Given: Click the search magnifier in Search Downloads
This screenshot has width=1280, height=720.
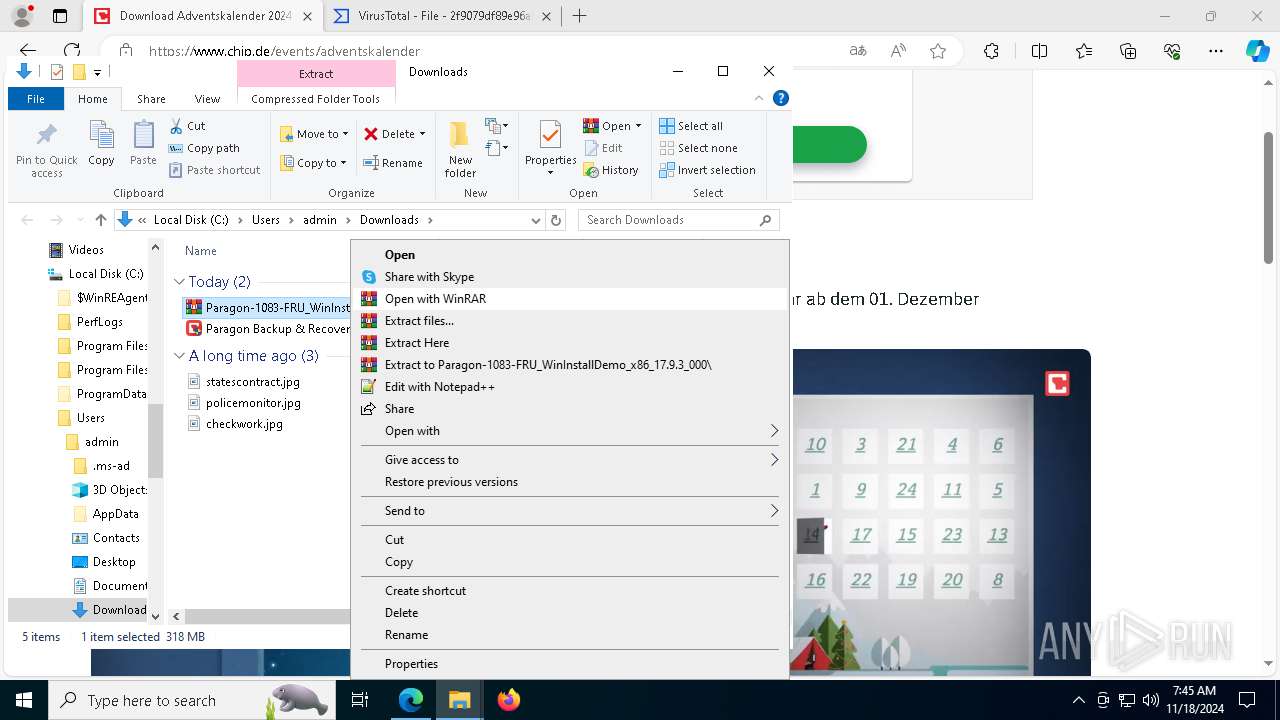Looking at the screenshot, I should [x=766, y=220].
